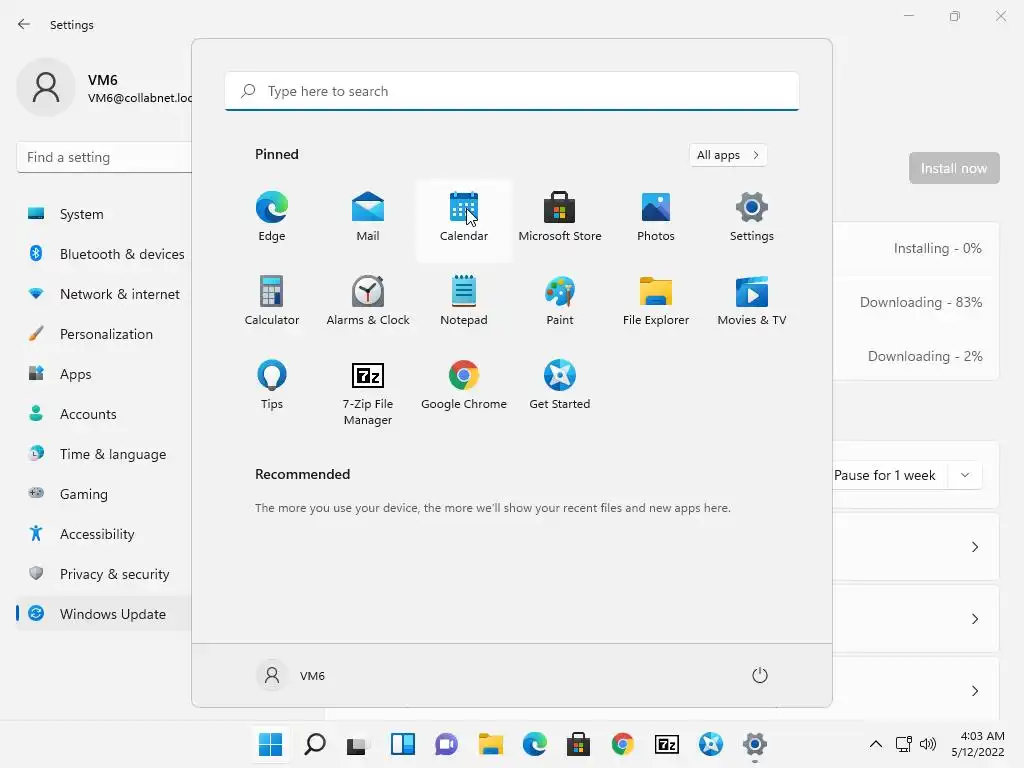Screen dimensions: 1024x768
Task: Open Google Chrome pinned app
Action: (464, 386)
